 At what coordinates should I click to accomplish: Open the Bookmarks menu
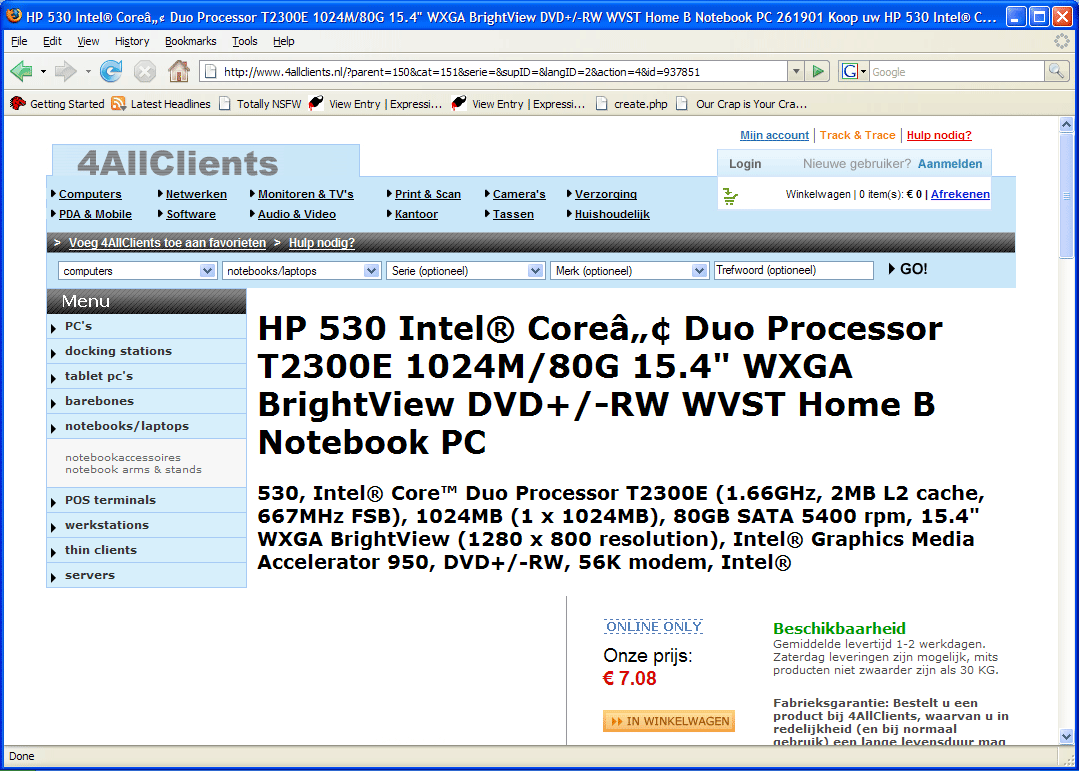[191, 41]
